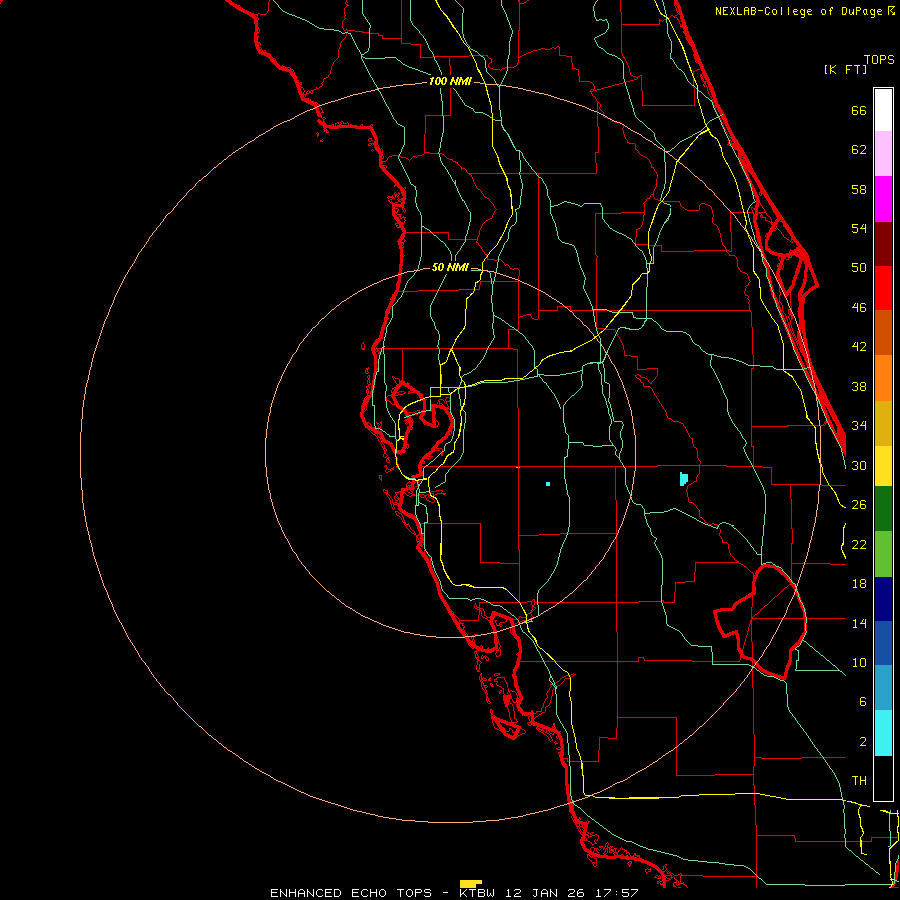Click the gold 34 kft legend swatch
900x900 pixels.
coord(883,423)
